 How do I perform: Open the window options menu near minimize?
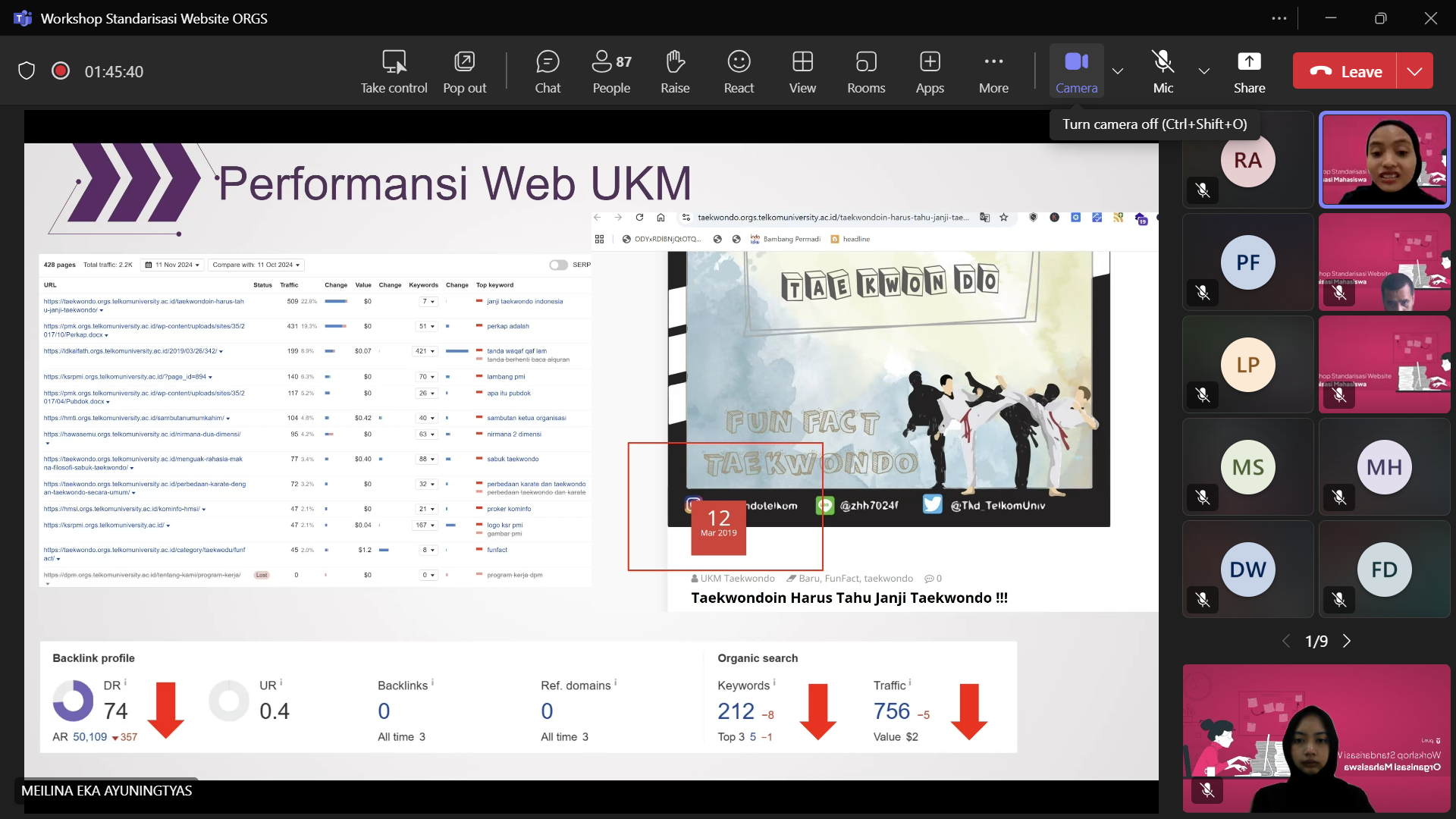[x=1279, y=18]
